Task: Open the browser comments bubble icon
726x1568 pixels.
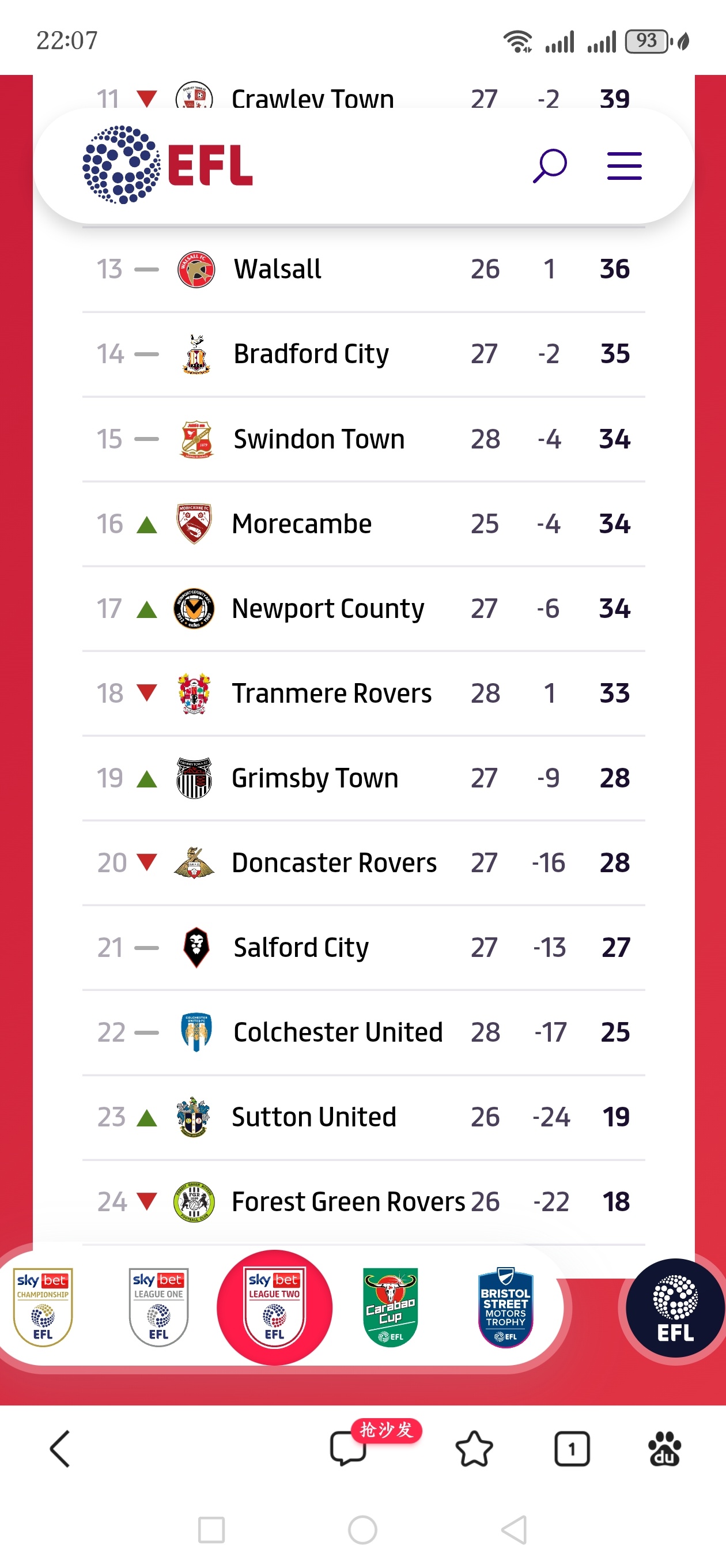Action: 348,1448
